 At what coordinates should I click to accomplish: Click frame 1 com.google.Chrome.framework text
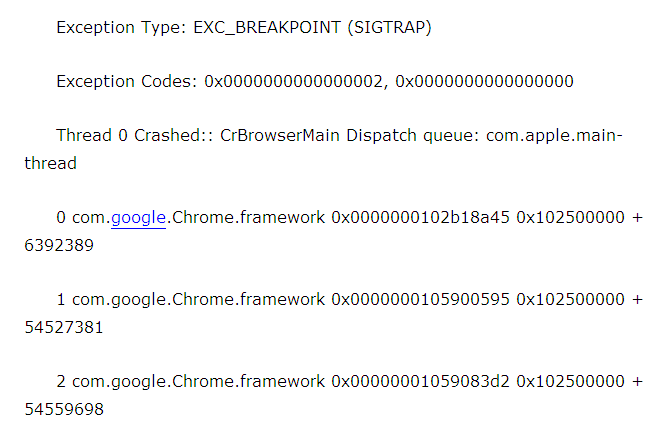pos(198,299)
